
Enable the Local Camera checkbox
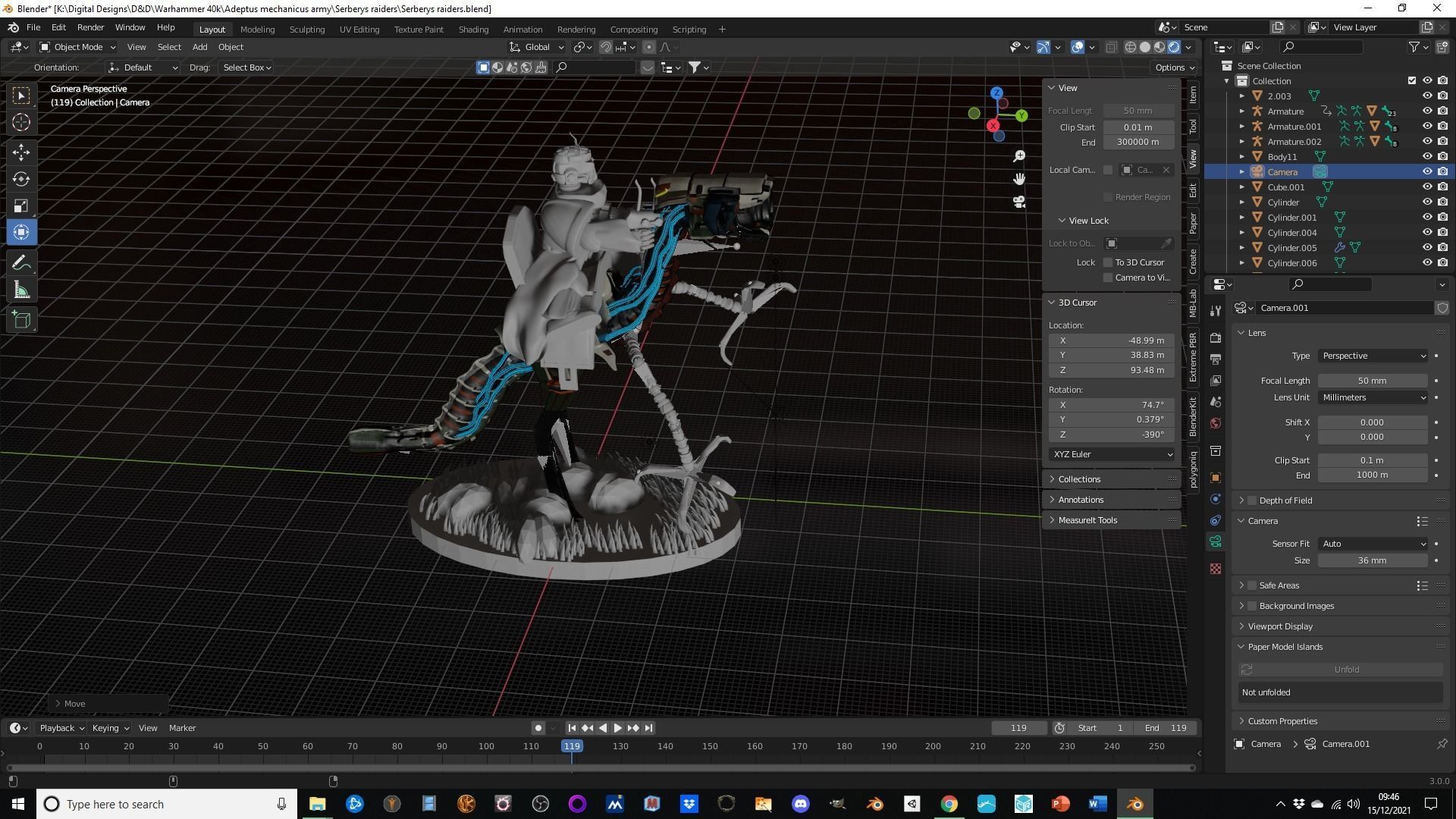(x=1108, y=170)
